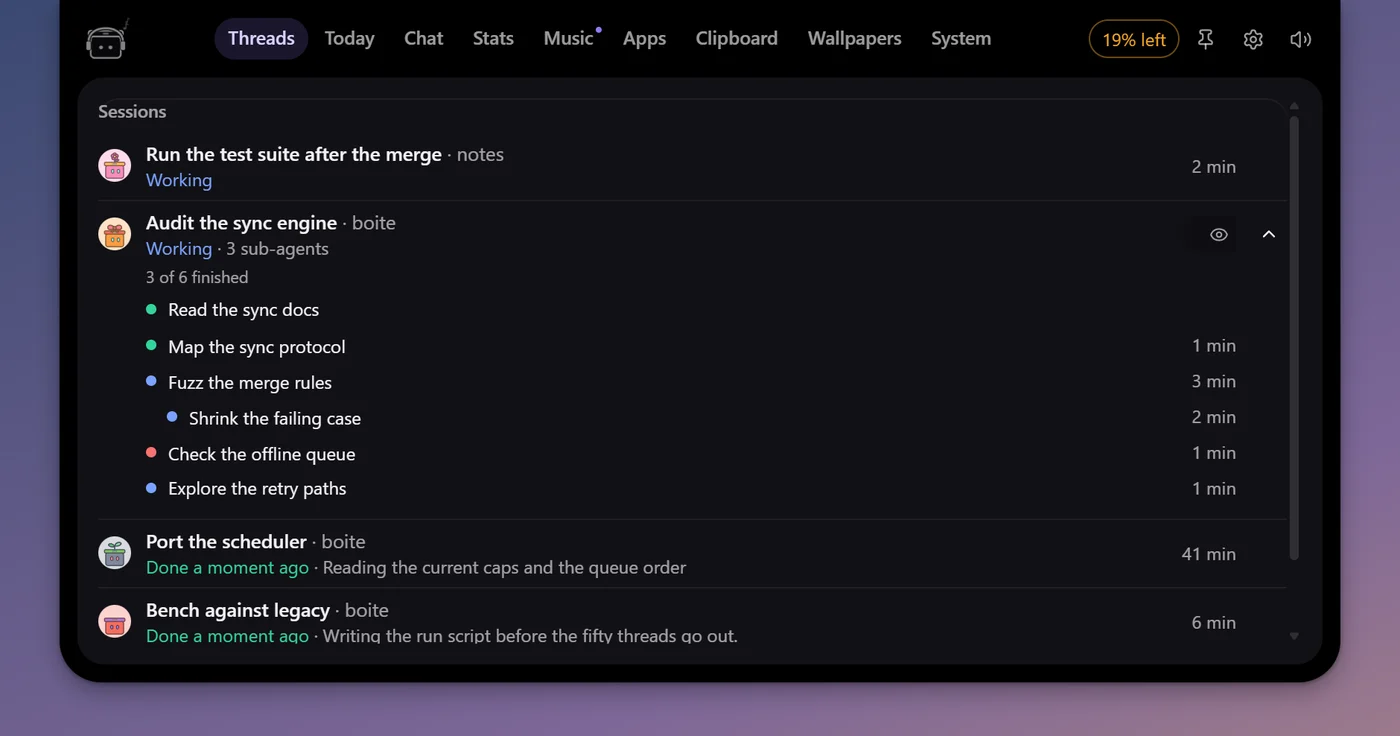Click the 19% left usage badge
Viewport: 1400px width, 736px height.
(1134, 39)
